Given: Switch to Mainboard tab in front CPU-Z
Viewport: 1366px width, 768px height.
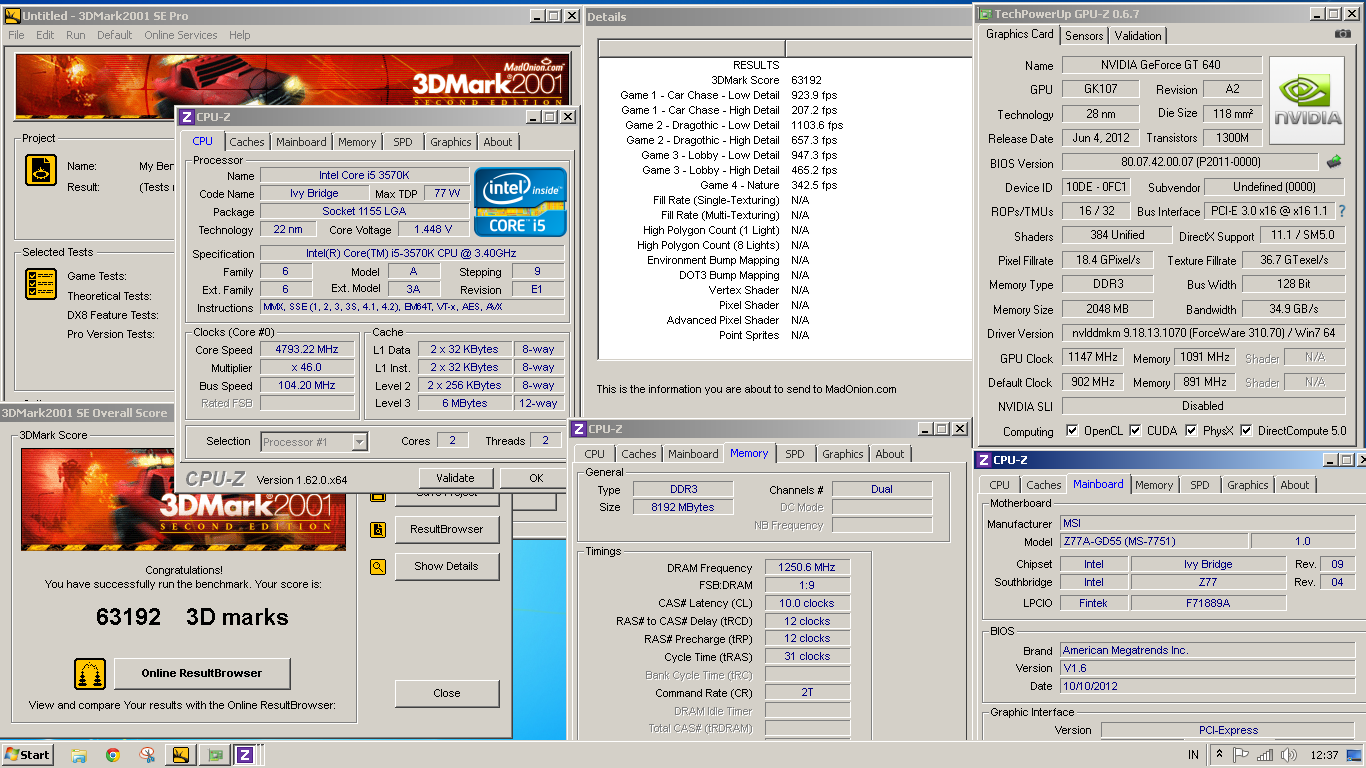Looking at the screenshot, I should [x=301, y=142].
